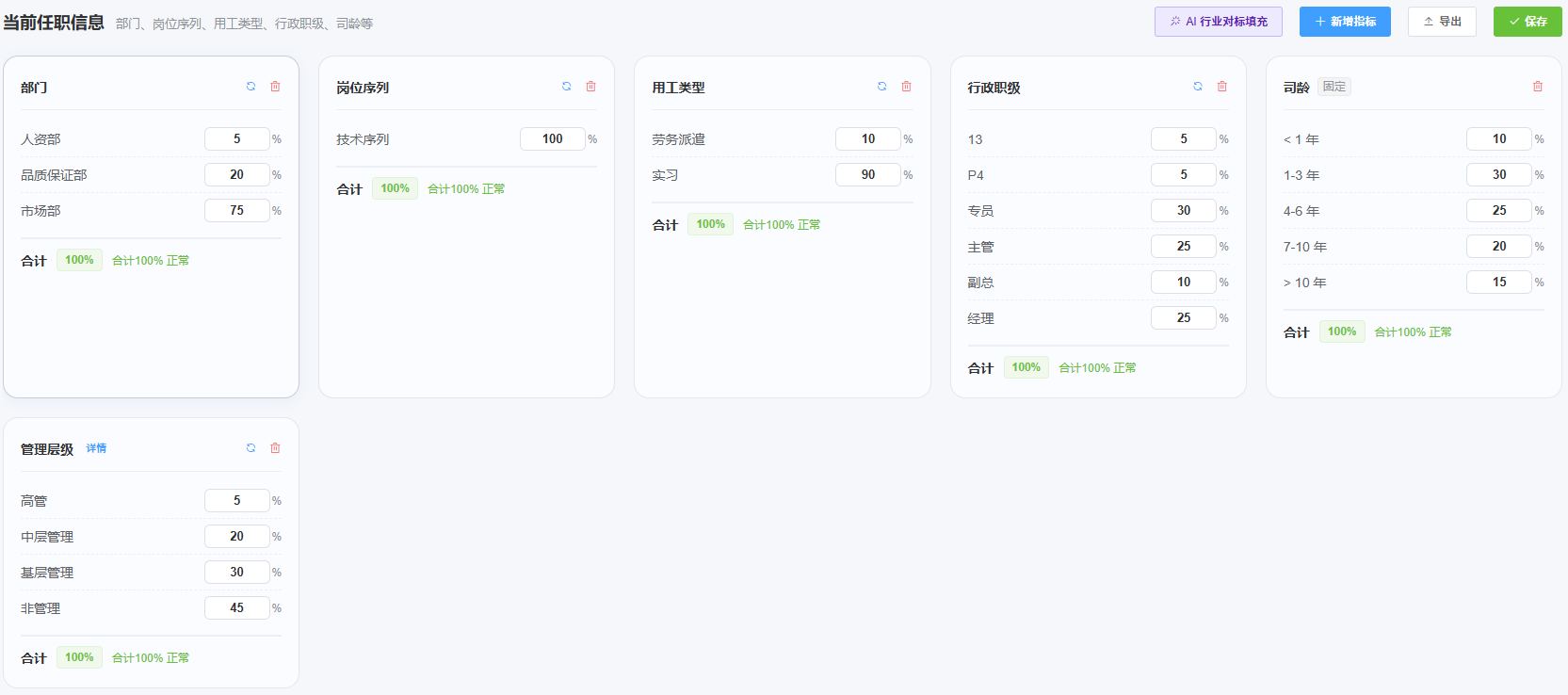Save changes with 保存 button
The width and height of the screenshot is (1568, 695).
(x=1528, y=22)
